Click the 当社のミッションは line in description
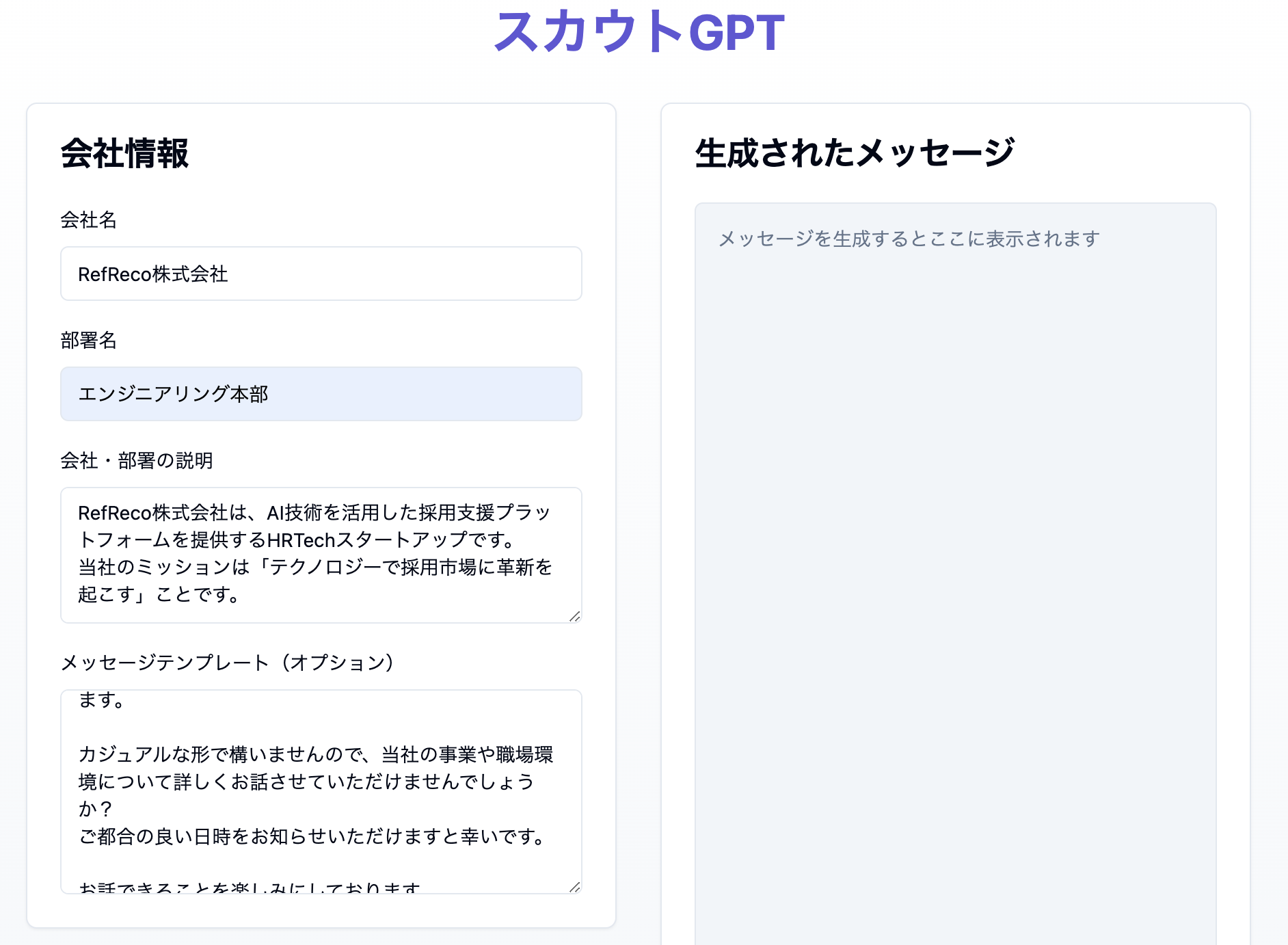This screenshot has height=945, width=1288. point(315,567)
